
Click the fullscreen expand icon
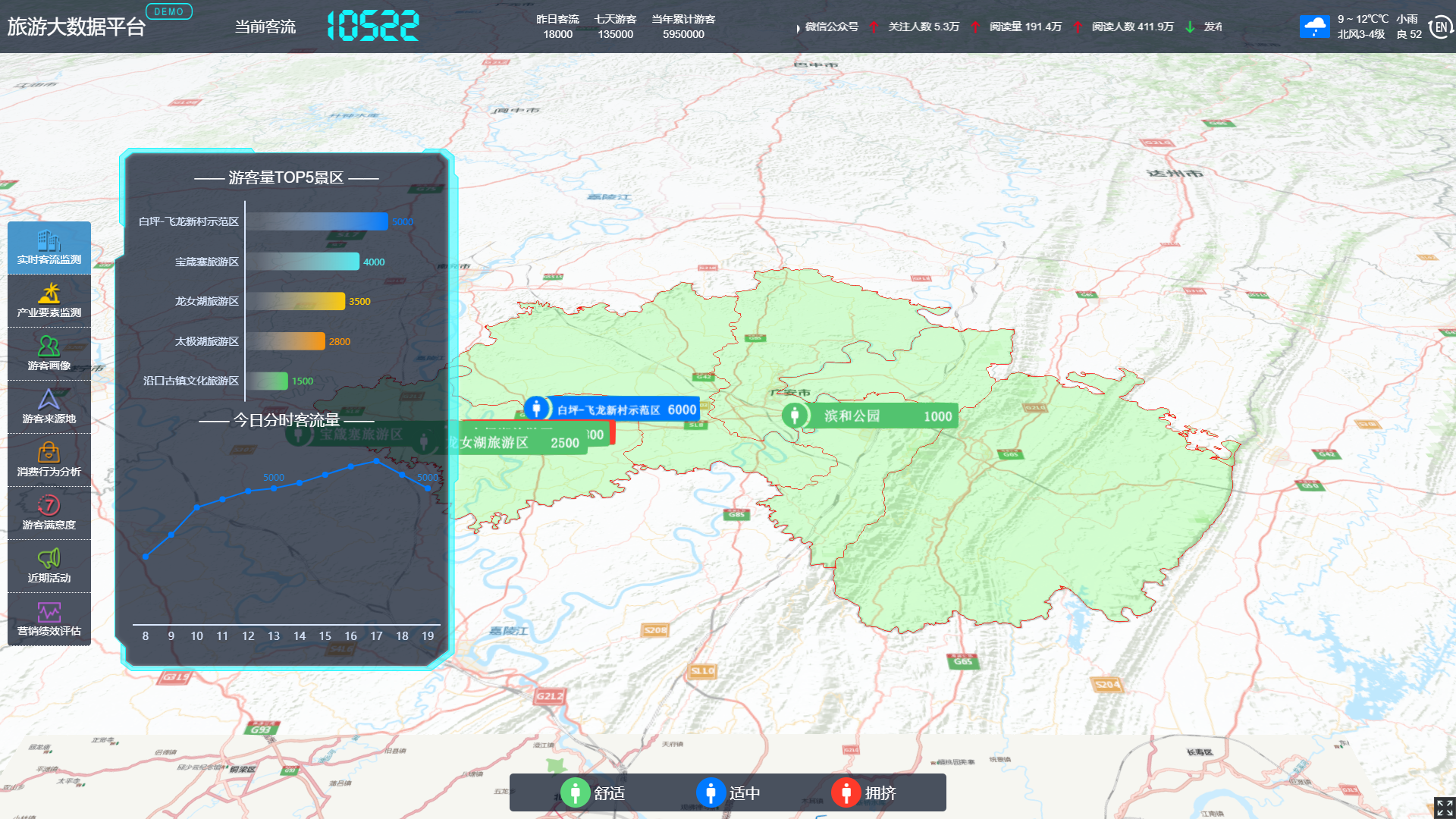click(1444, 807)
